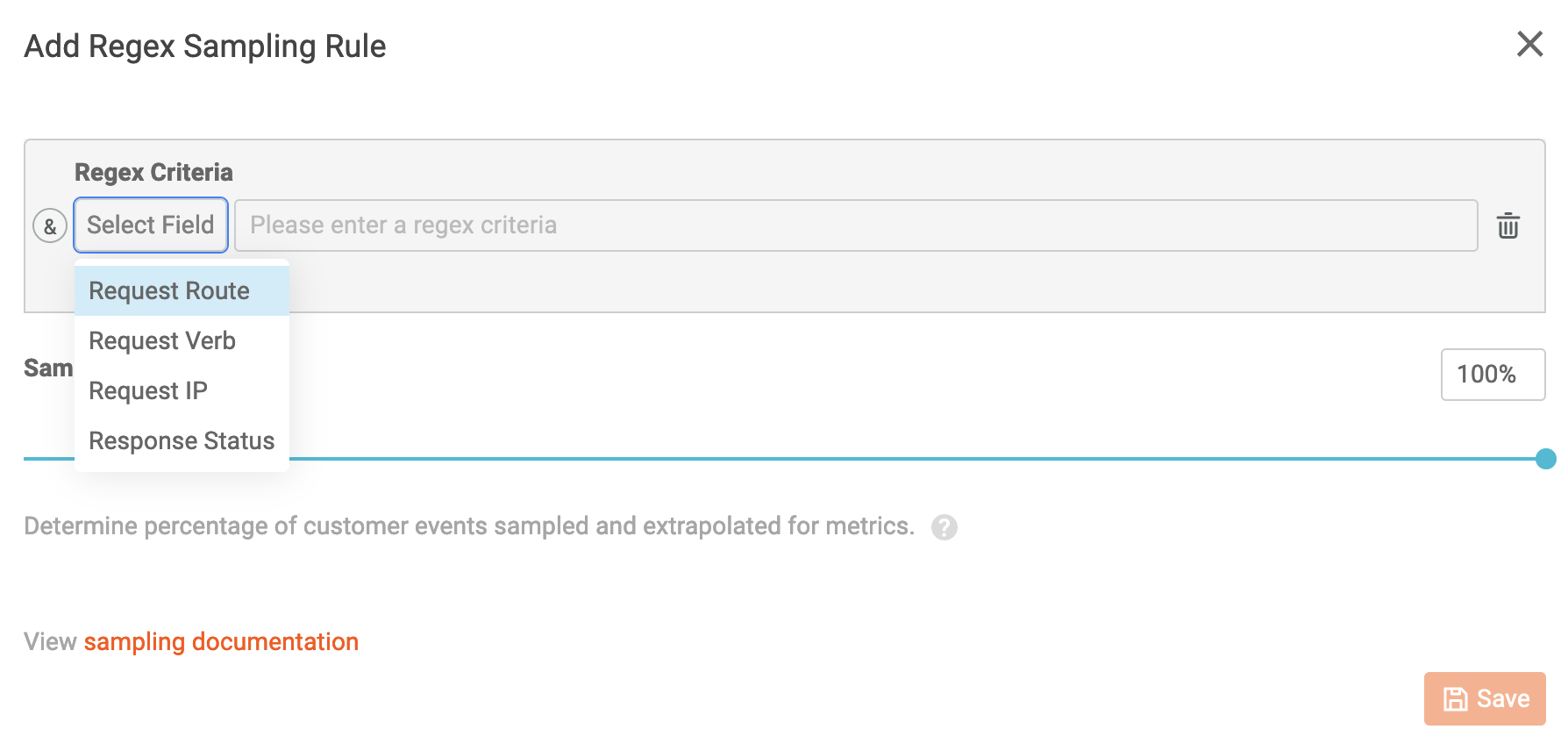Choose Request Verb as the regex field
This screenshot has height=751, width=1568.
[x=162, y=340]
